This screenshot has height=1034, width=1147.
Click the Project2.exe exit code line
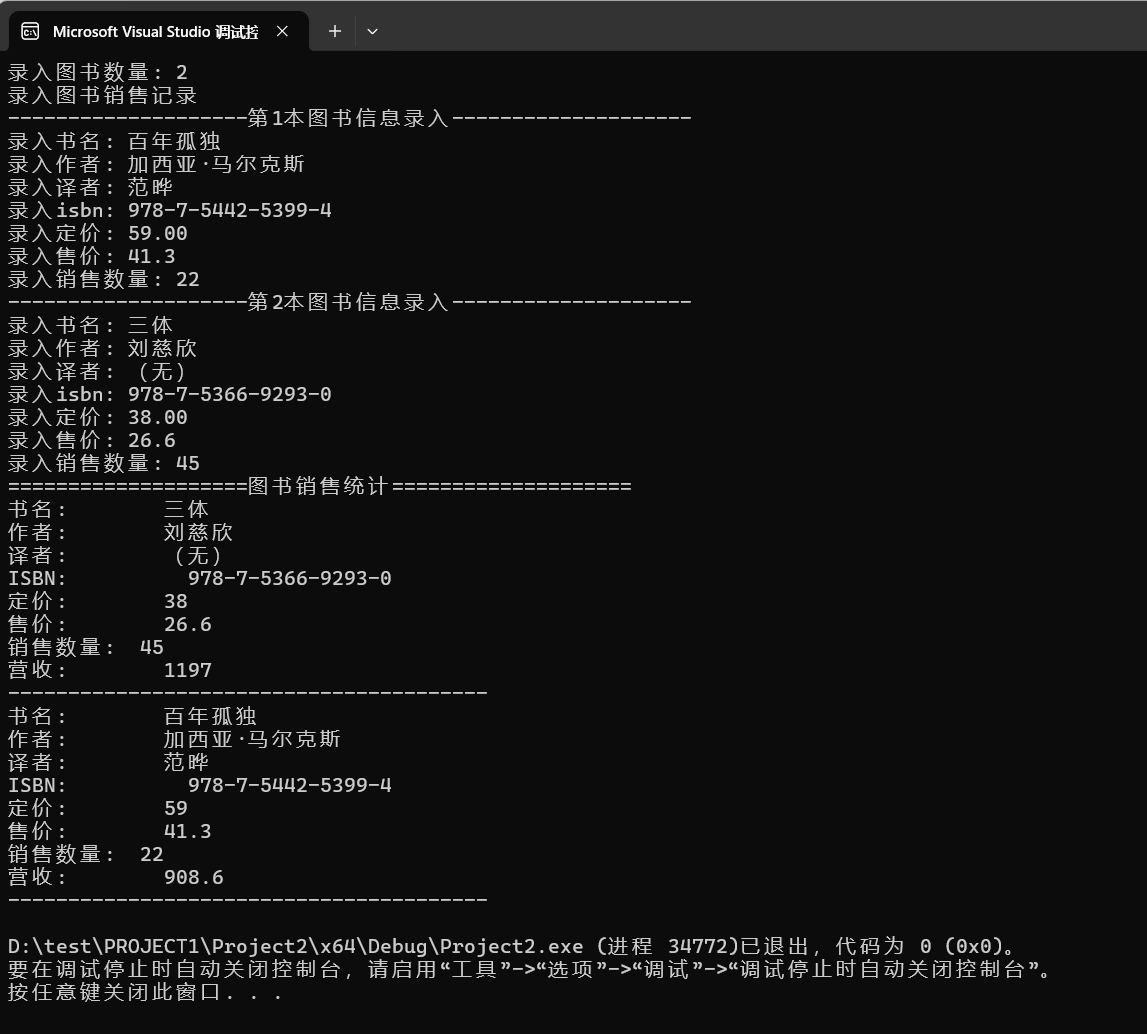point(513,947)
